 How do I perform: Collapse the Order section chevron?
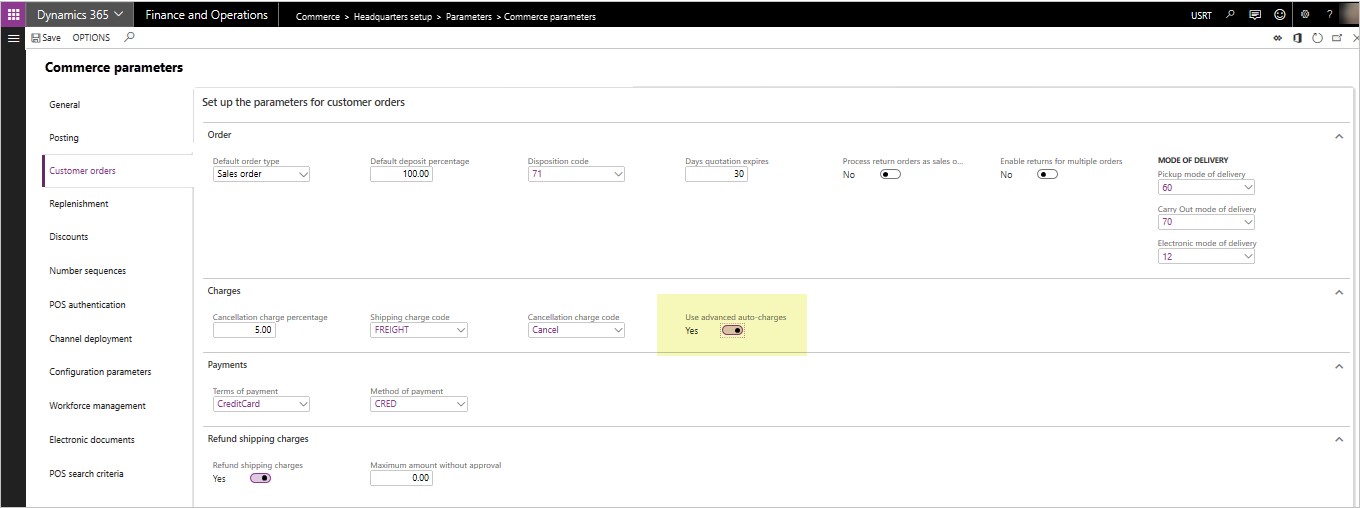1340,136
